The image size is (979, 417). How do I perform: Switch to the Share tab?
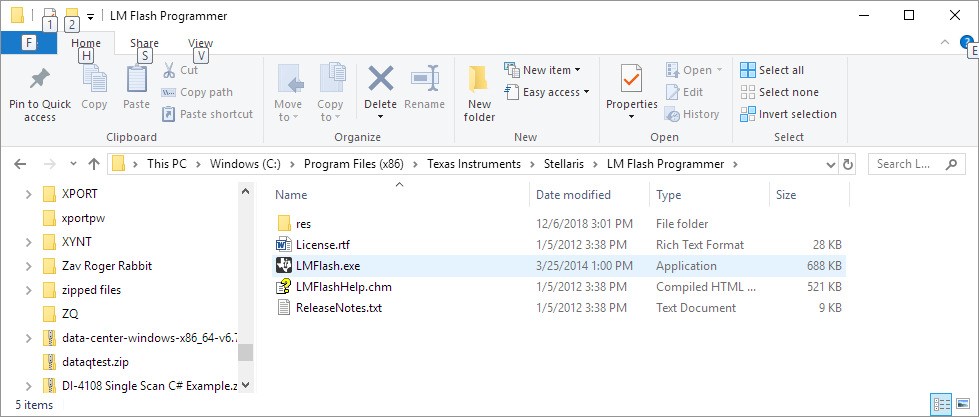point(144,43)
